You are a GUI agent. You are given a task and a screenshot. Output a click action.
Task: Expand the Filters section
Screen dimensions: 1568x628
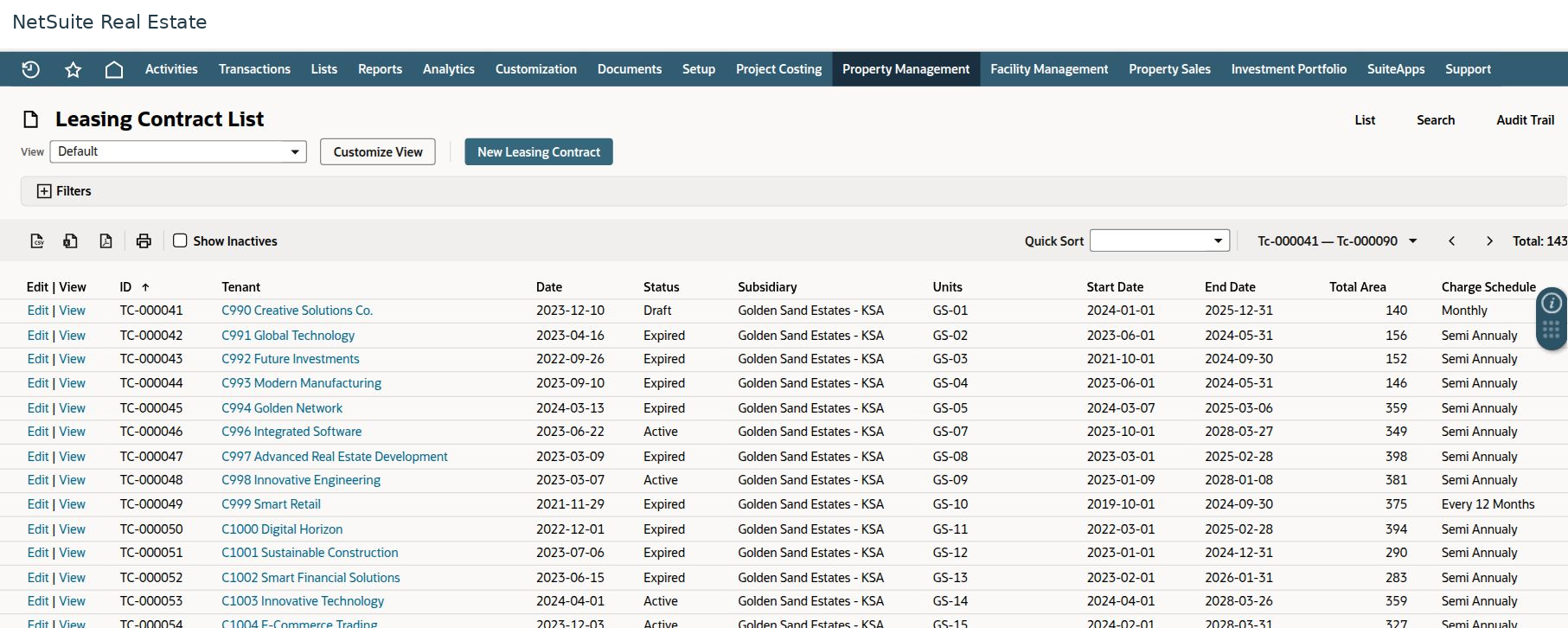point(64,191)
